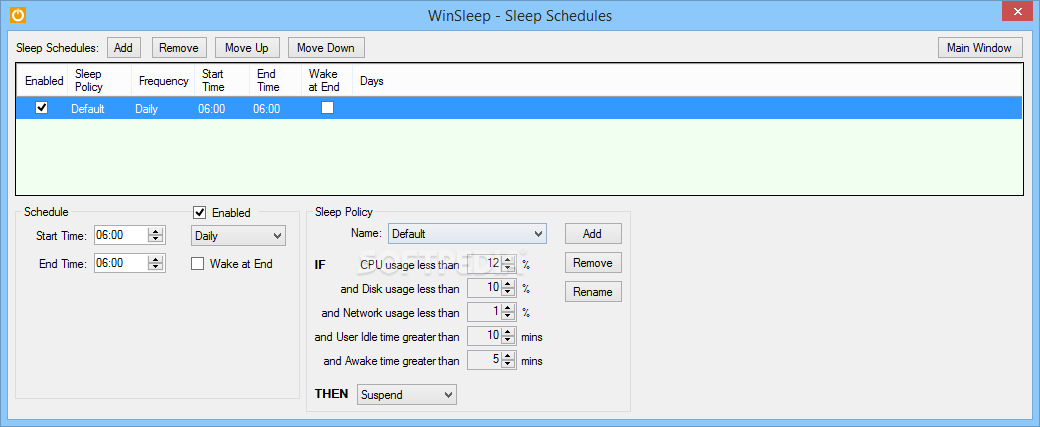Rename the Default sleep policy
This screenshot has width=1040, height=427.
click(593, 292)
